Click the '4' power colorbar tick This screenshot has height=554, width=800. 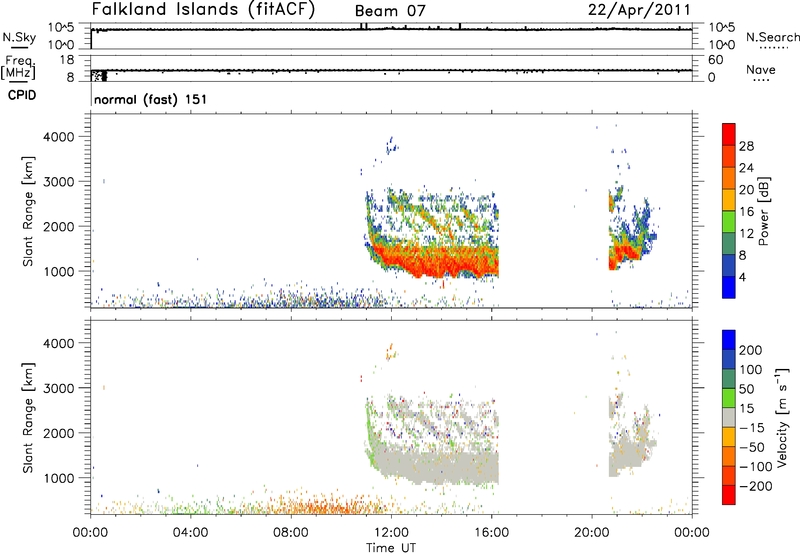point(743,277)
